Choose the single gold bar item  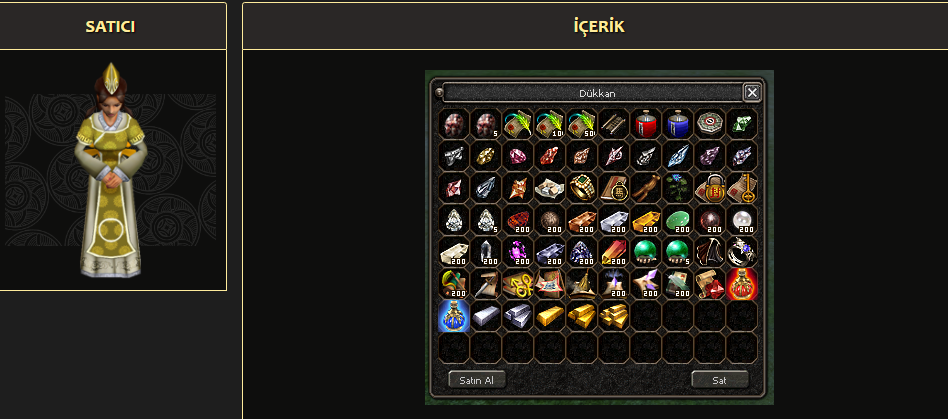pos(550,316)
